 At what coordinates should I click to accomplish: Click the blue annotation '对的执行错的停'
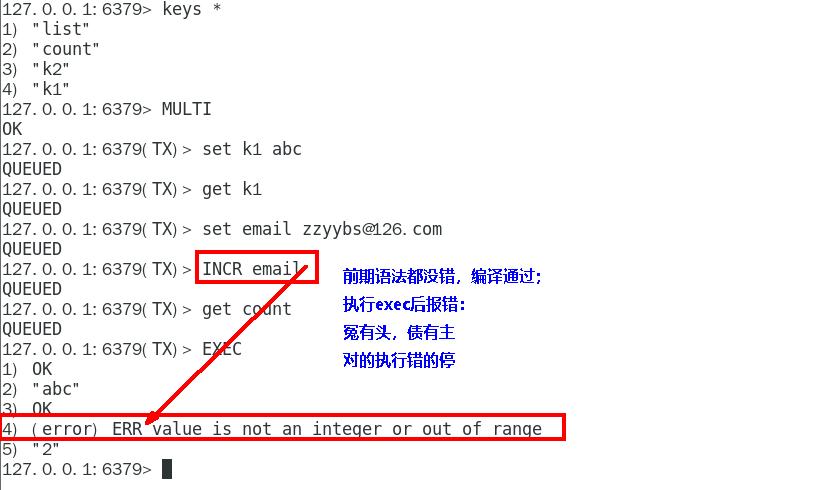399,360
